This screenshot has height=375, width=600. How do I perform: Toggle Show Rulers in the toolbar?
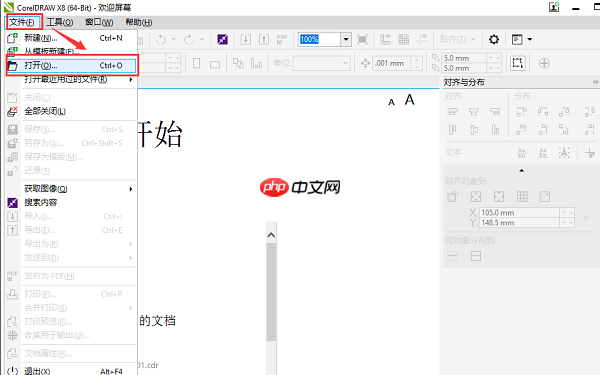[385, 39]
